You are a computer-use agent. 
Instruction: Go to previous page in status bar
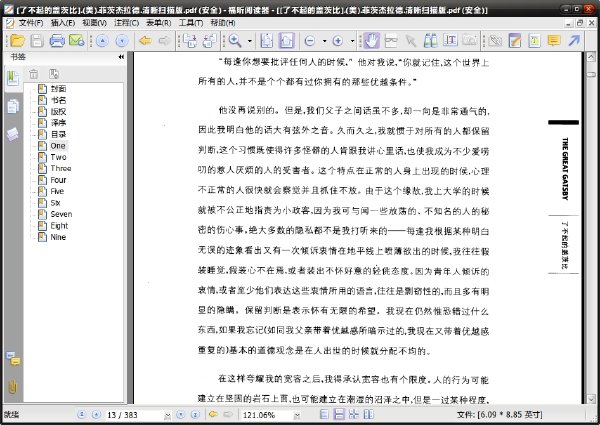96,414
